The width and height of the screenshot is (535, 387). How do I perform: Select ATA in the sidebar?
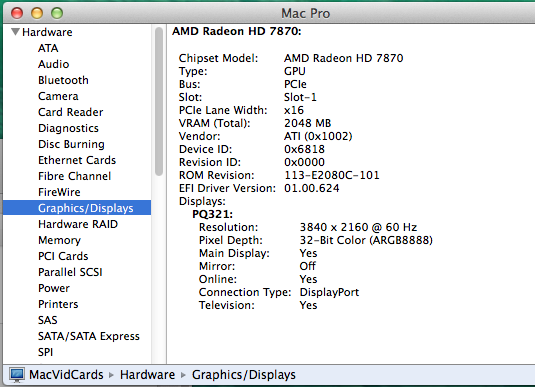48,48
